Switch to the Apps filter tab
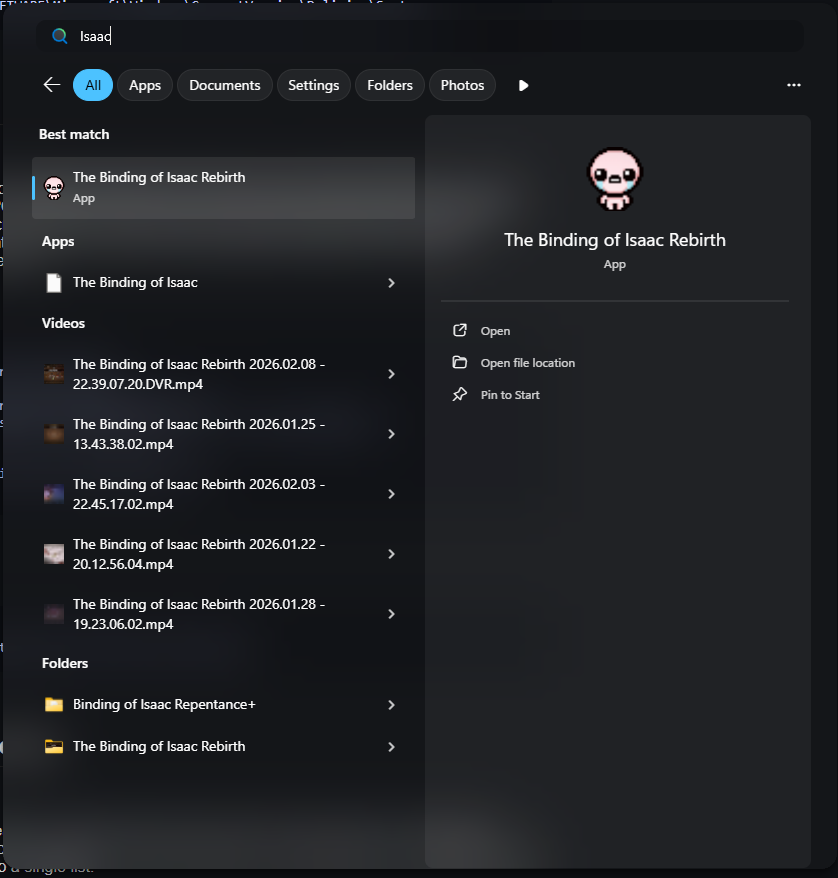Screen dimensions: 838x878 [145, 85]
